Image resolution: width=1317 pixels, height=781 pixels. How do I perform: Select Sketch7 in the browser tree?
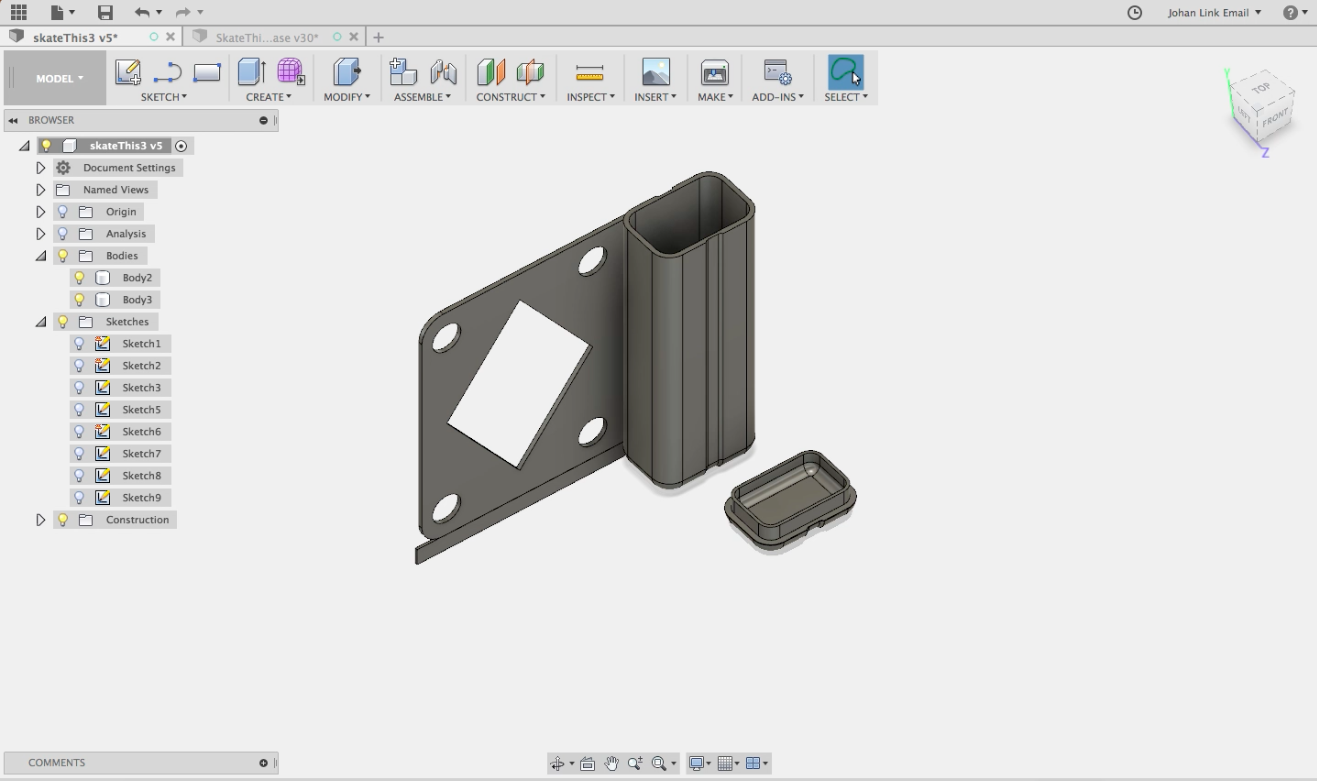click(142, 454)
